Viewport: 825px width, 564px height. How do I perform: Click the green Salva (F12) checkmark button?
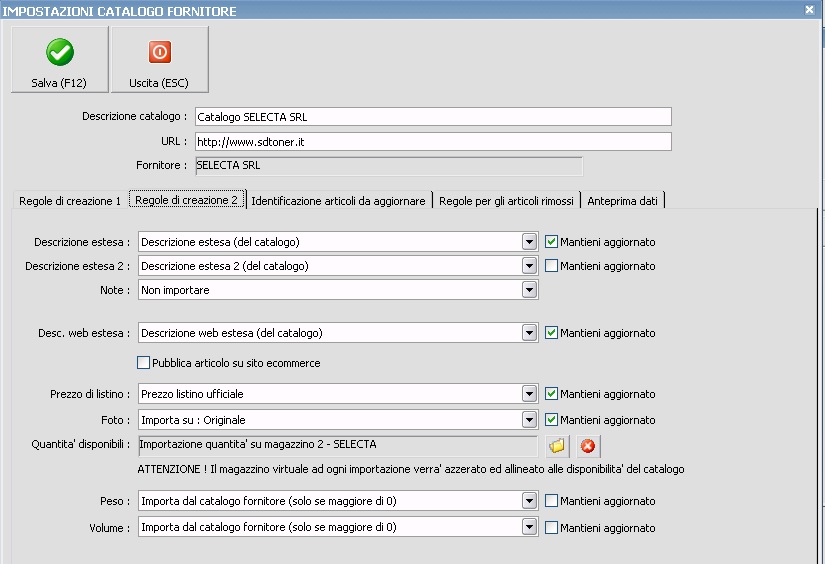(59, 59)
